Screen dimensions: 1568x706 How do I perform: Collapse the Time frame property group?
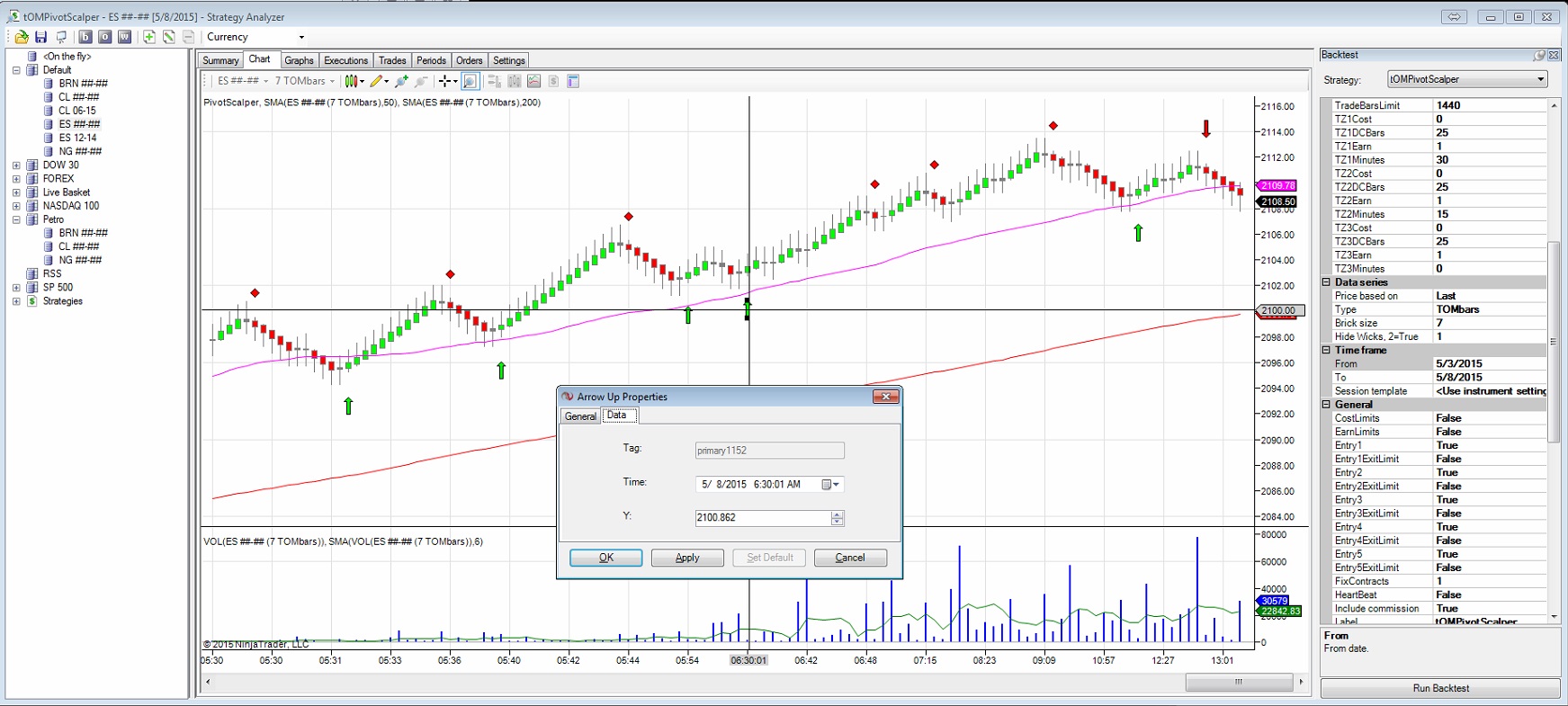pyautogui.click(x=1326, y=351)
